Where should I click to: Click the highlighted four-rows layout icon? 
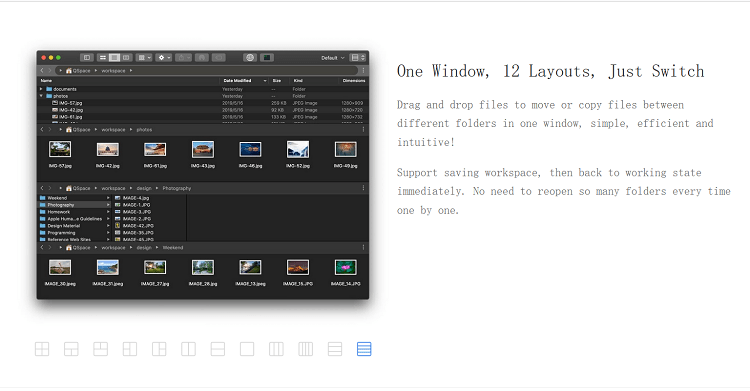[x=364, y=349]
